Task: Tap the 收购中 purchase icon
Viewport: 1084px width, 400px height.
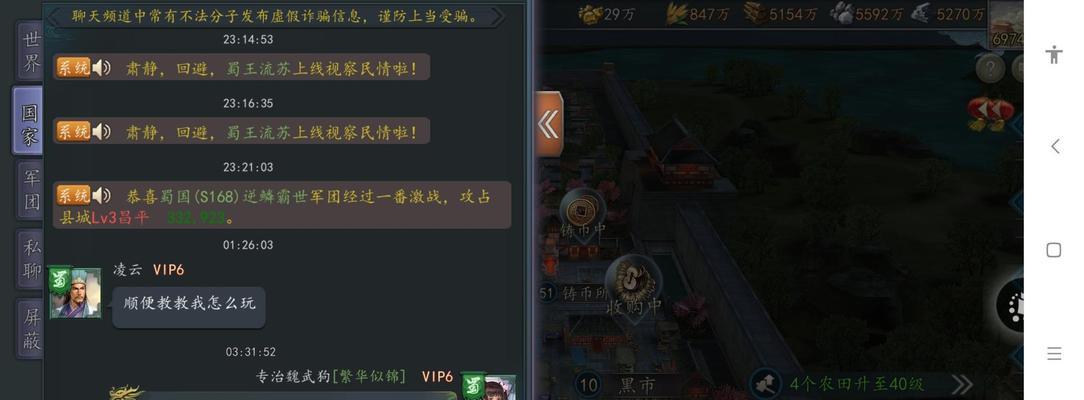Action: tap(633, 280)
